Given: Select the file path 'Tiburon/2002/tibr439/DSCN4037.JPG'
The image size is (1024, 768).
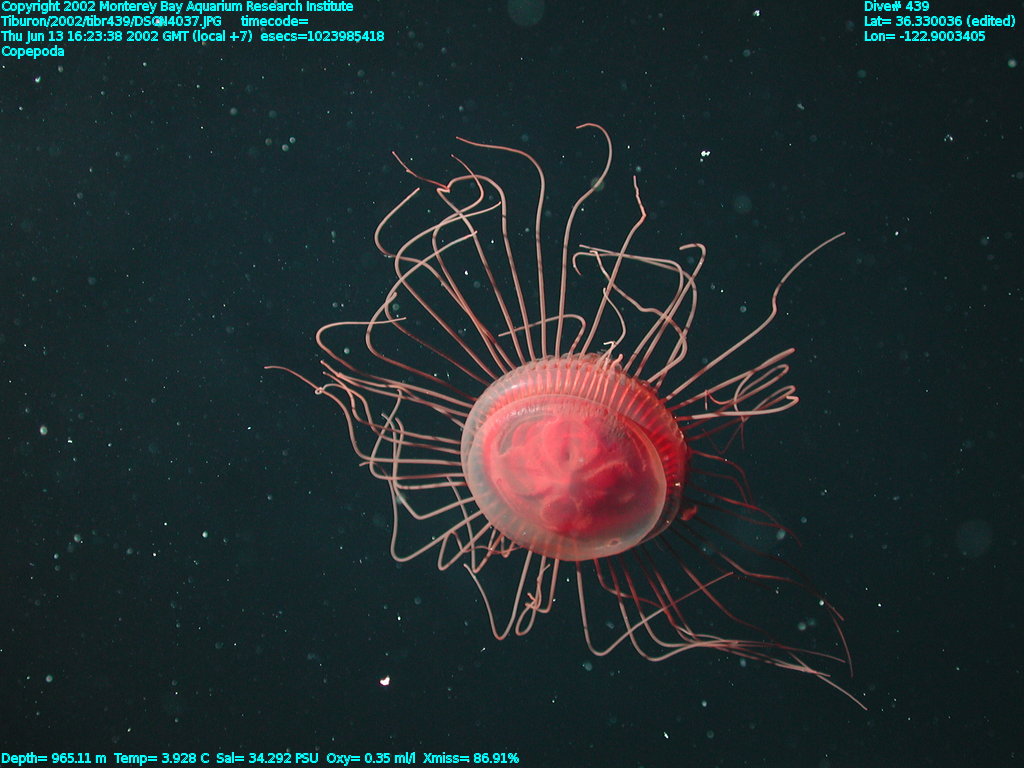Looking at the screenshot, I should 112,21.
